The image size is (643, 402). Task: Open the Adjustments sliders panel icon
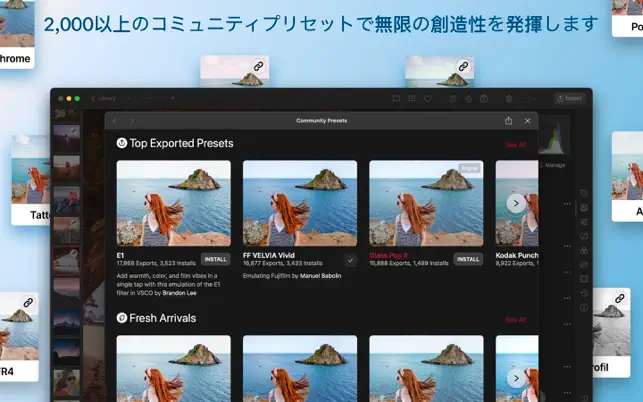pos(584,222)
